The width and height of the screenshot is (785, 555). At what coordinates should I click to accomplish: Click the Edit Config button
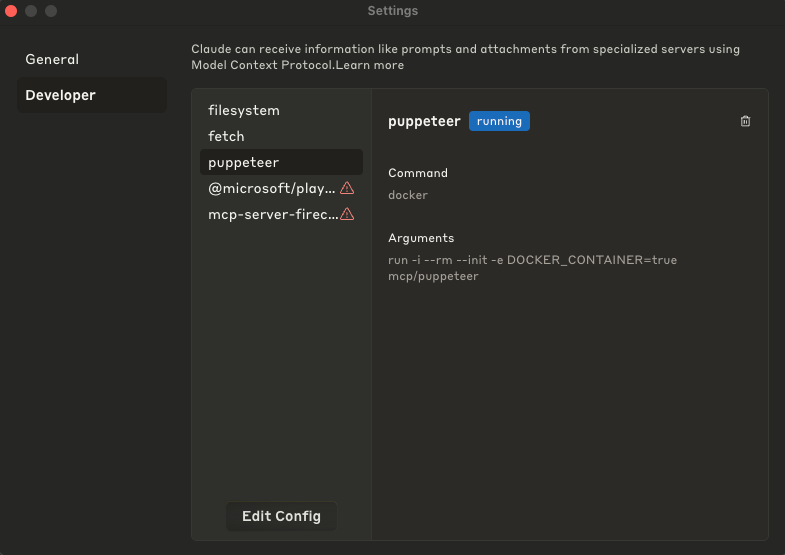click(x=281, y=516)
